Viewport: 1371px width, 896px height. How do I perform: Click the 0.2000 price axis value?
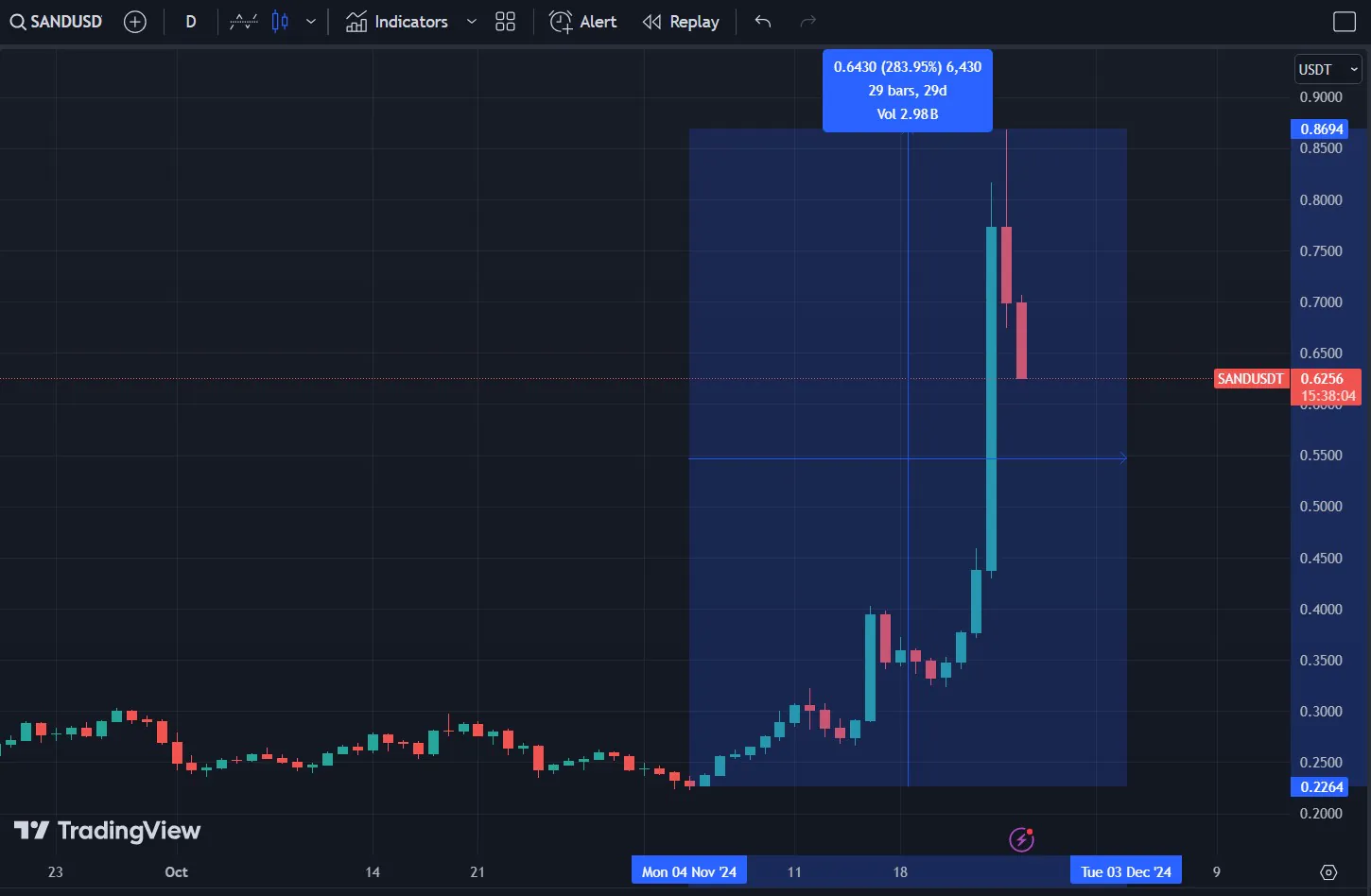(1321, 813)
